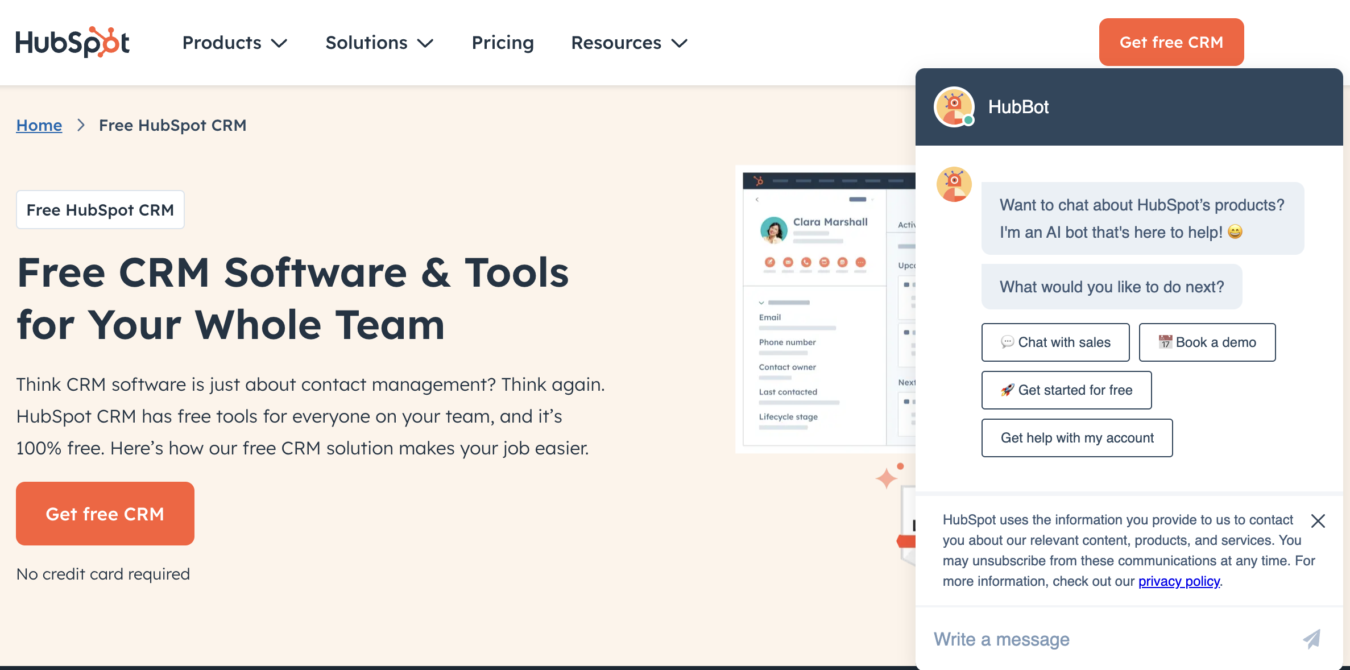The image size is (1350, 670).
Task: Click the 'What would you like to do next?' message
Action: click(1111, 287)
